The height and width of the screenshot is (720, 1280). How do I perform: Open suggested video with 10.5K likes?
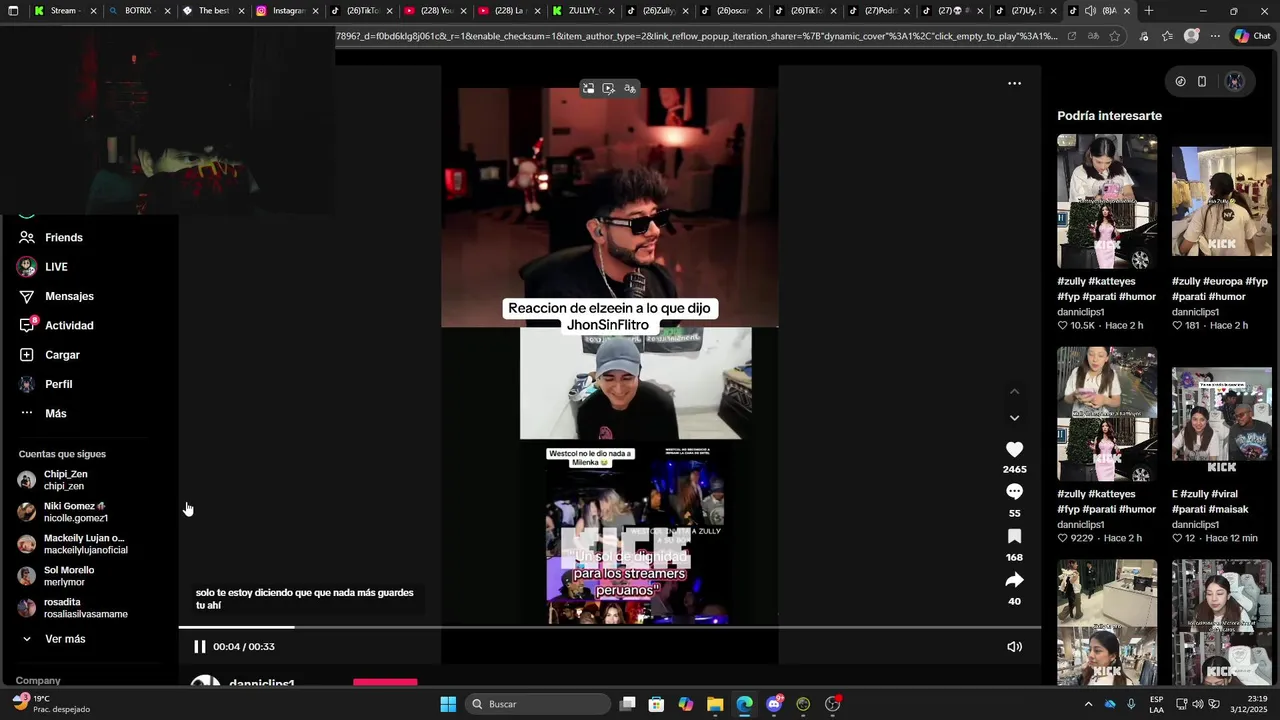click(x=1107, y=202)
